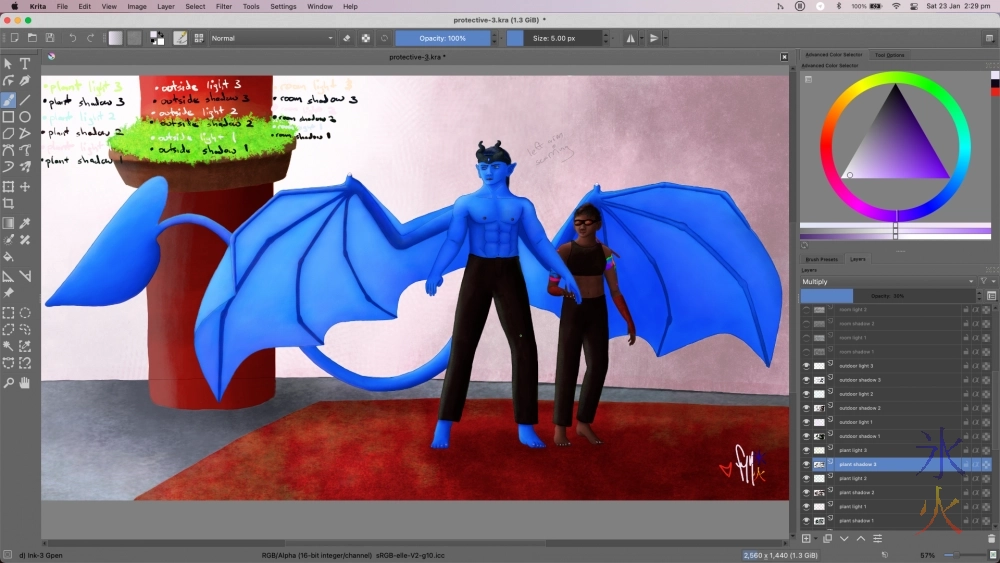Image resolution: width=1000 pixels, height=563 pixels.
Task: Show the room light 2 layer
Action: 806,310
